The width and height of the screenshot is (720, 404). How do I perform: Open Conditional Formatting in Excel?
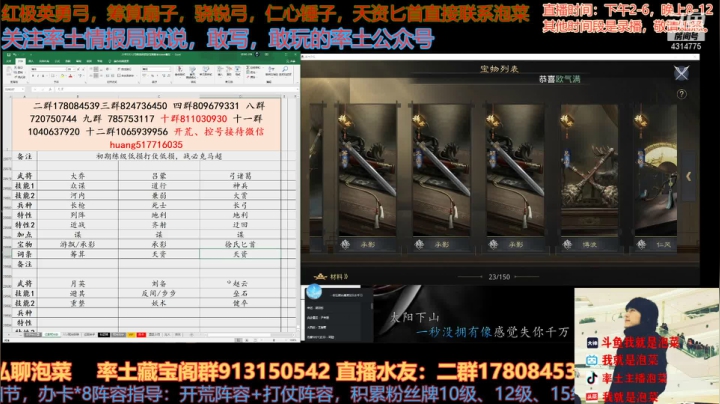180,71
